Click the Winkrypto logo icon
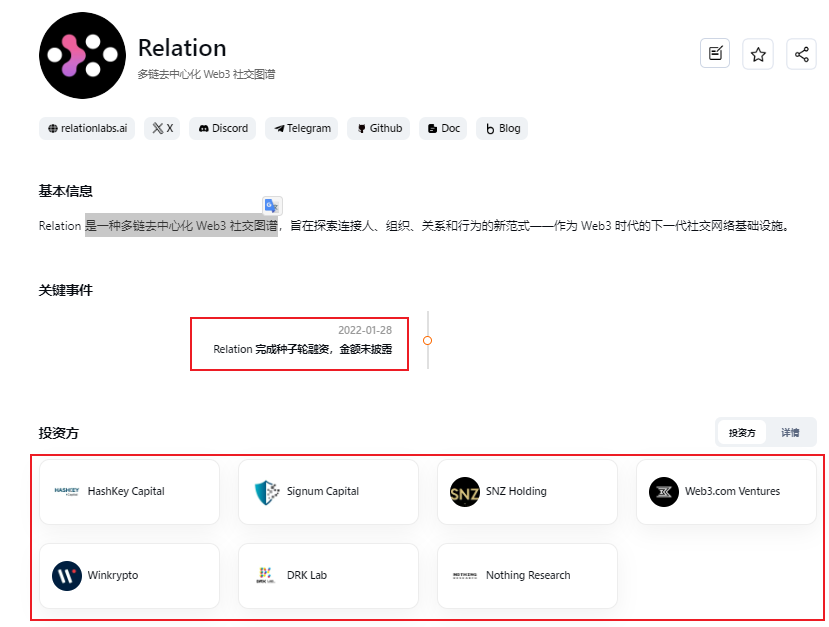This screenshot has height=627, width=829. coord(67,576)
